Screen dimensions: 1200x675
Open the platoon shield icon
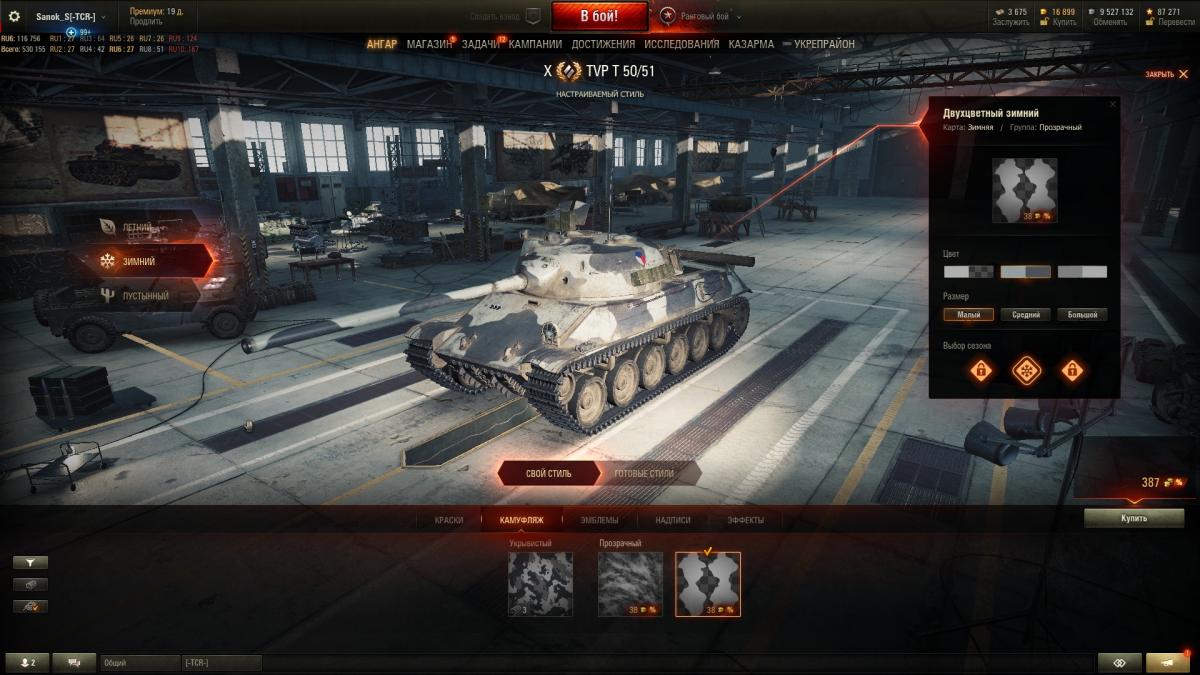533,16
